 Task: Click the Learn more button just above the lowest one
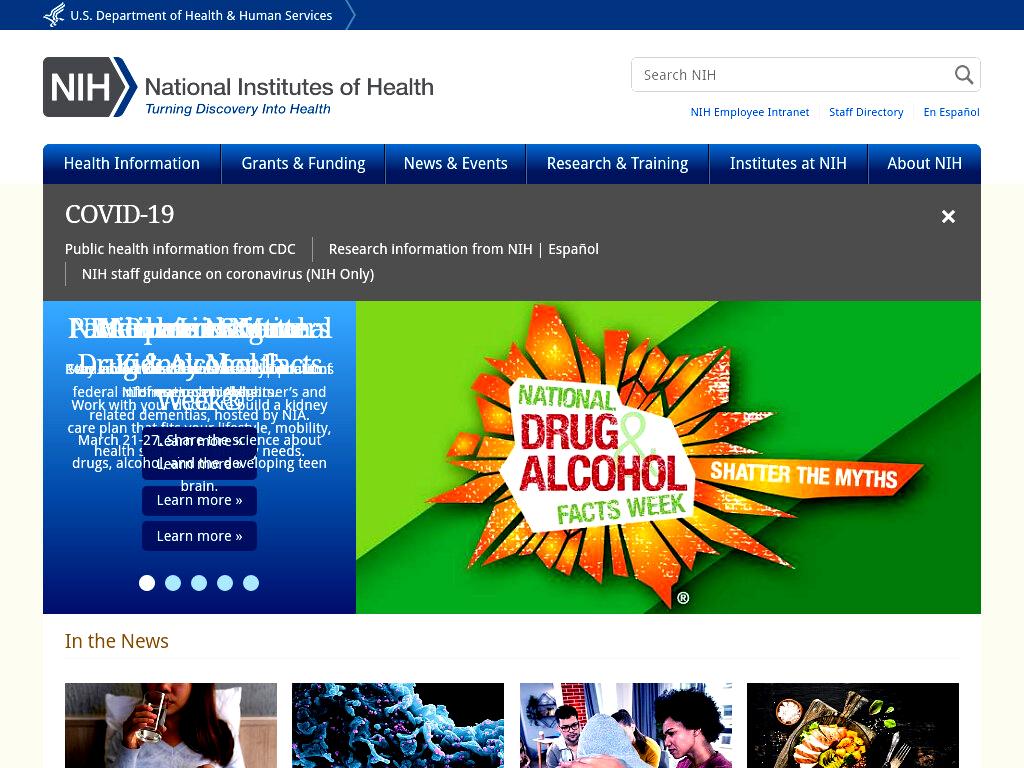tap(199, 500)
